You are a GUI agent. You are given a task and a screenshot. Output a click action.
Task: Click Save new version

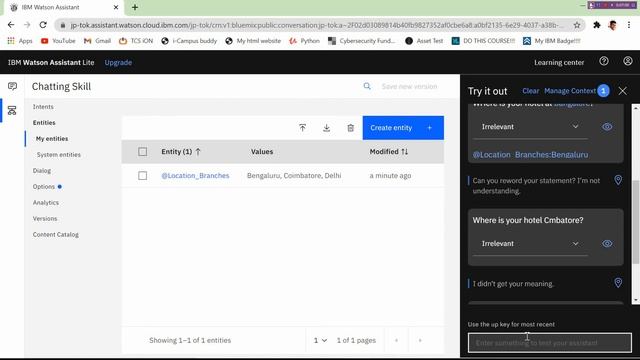point(409,86)
